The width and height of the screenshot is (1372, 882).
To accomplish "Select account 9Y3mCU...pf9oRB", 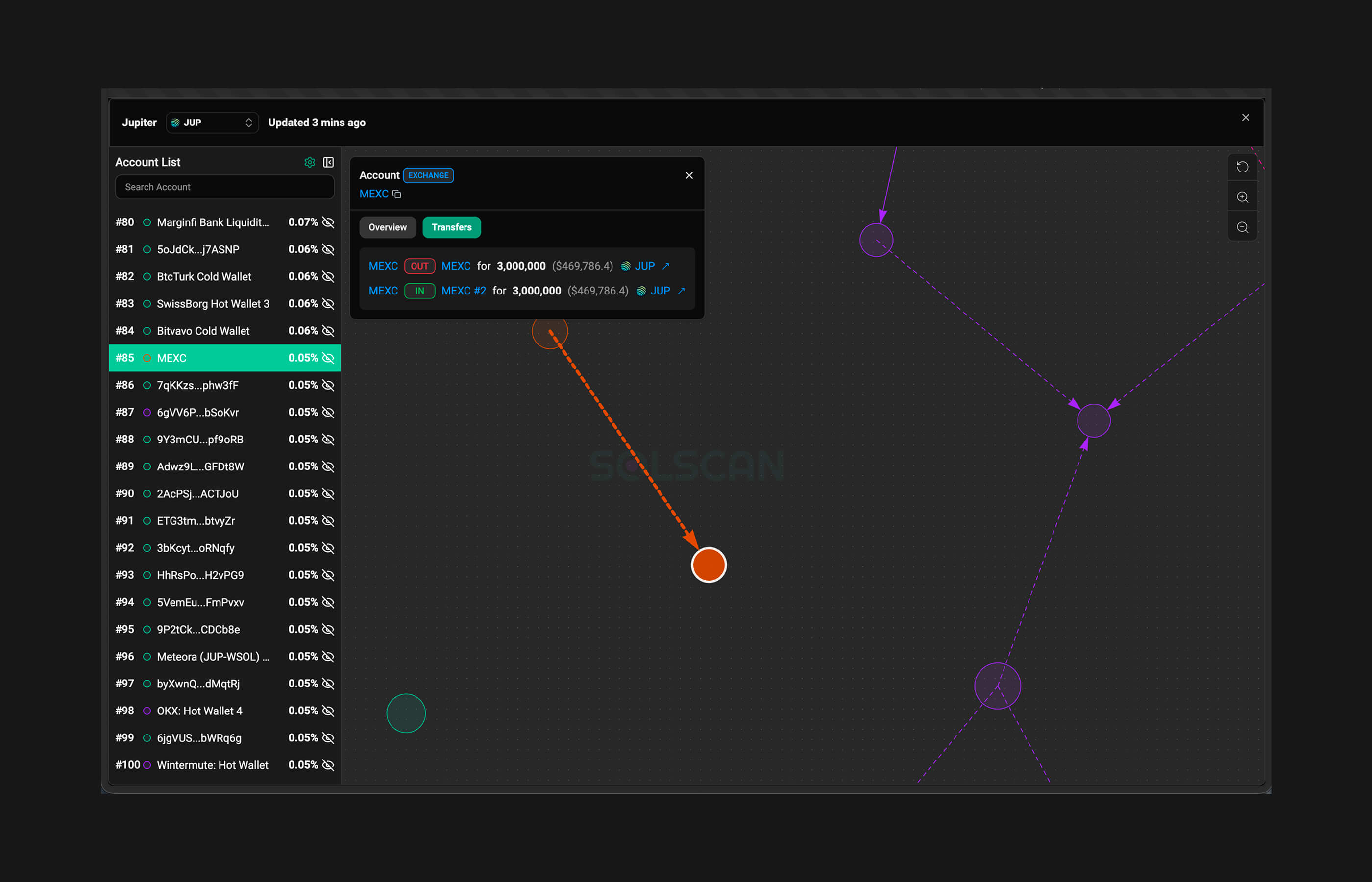I will pyautogui.click(x=224, y=439).
